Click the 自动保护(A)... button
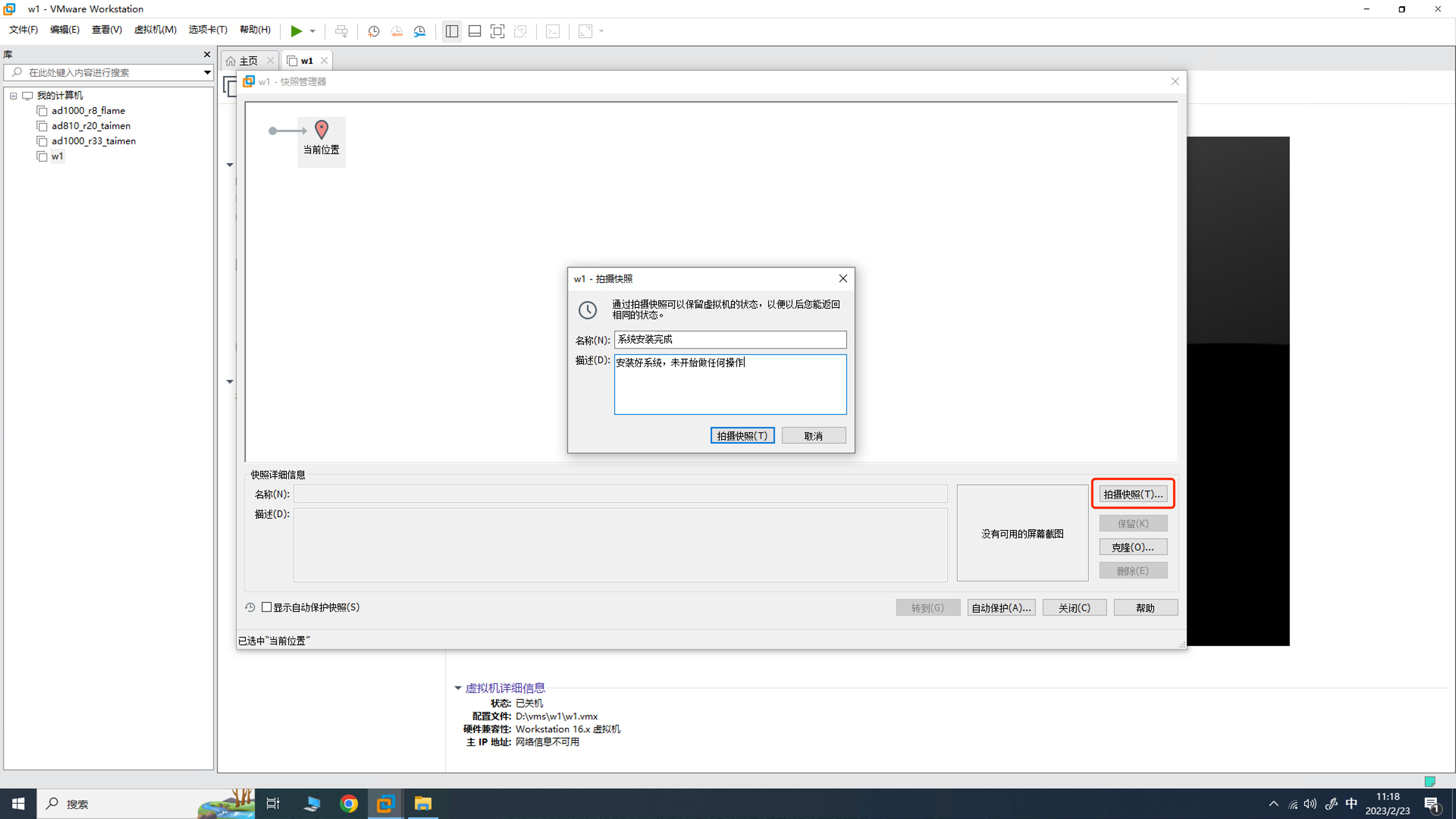Image resolution: width=1456 pixels, height=819 pixels. point(1001,607)
